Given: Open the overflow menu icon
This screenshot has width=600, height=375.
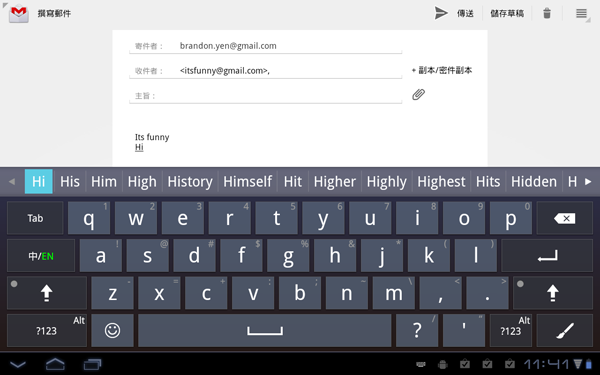Looking at the screenshot, I should pyautogui.click(x=581, y=13).
